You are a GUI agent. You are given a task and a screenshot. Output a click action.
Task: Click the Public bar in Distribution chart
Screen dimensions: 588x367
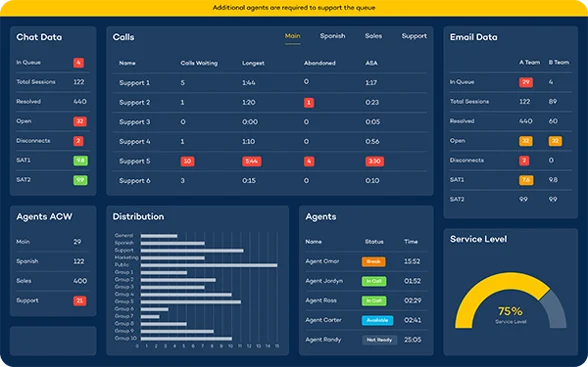pos(209,265)
